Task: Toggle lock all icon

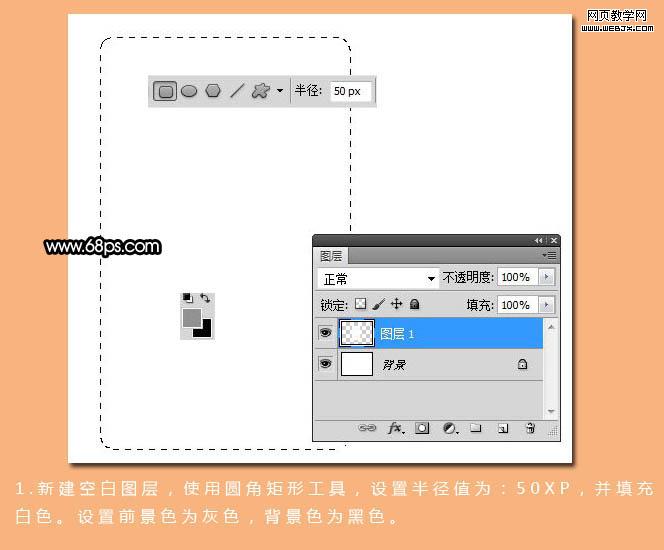Action: click(415, 304)
